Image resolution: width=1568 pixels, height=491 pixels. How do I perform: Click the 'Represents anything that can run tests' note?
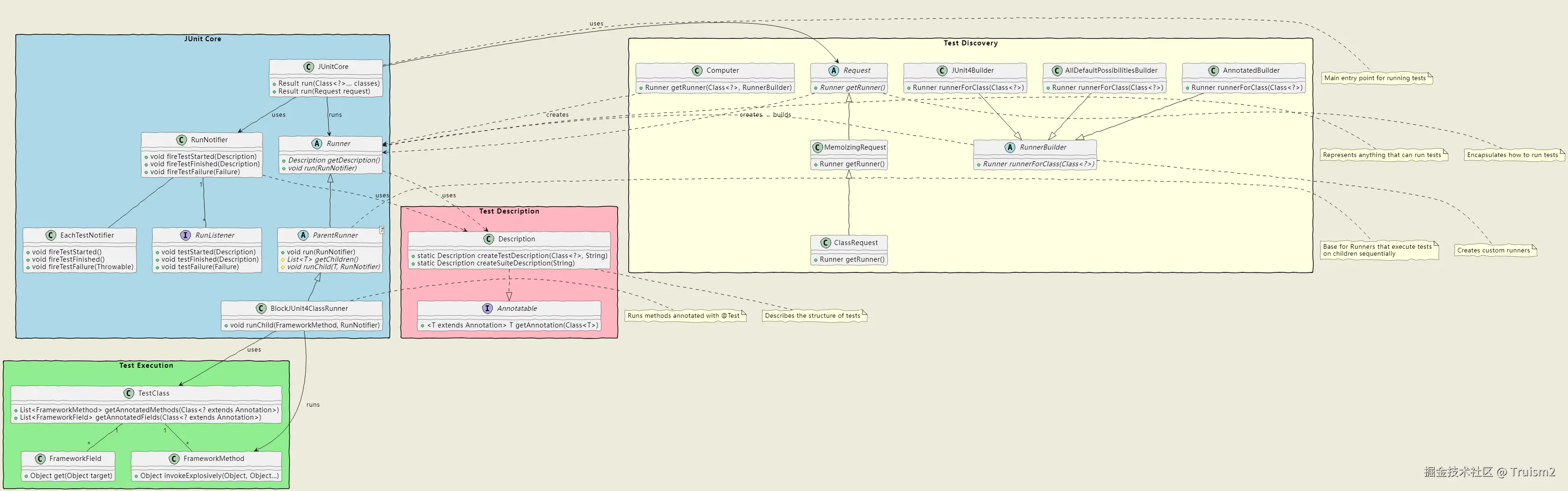tap(1384, 155)
